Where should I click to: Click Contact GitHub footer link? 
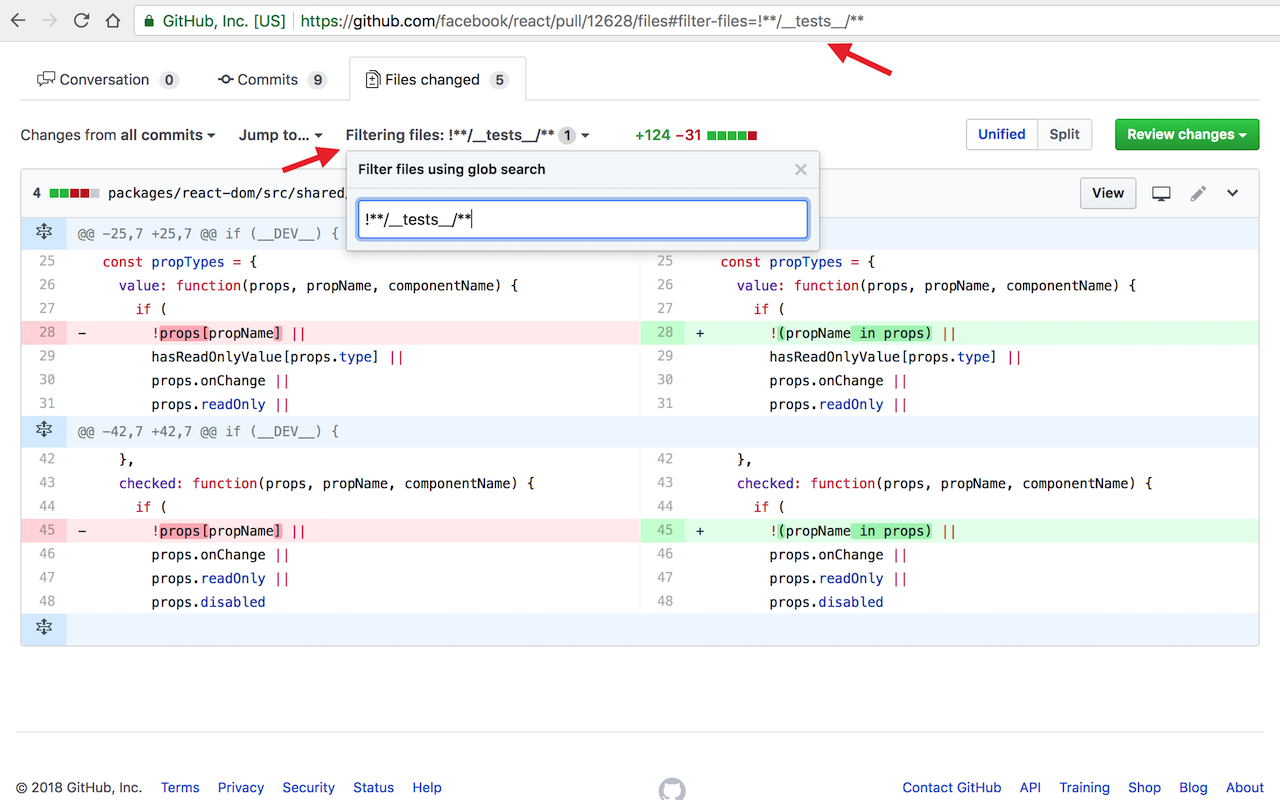952,788
